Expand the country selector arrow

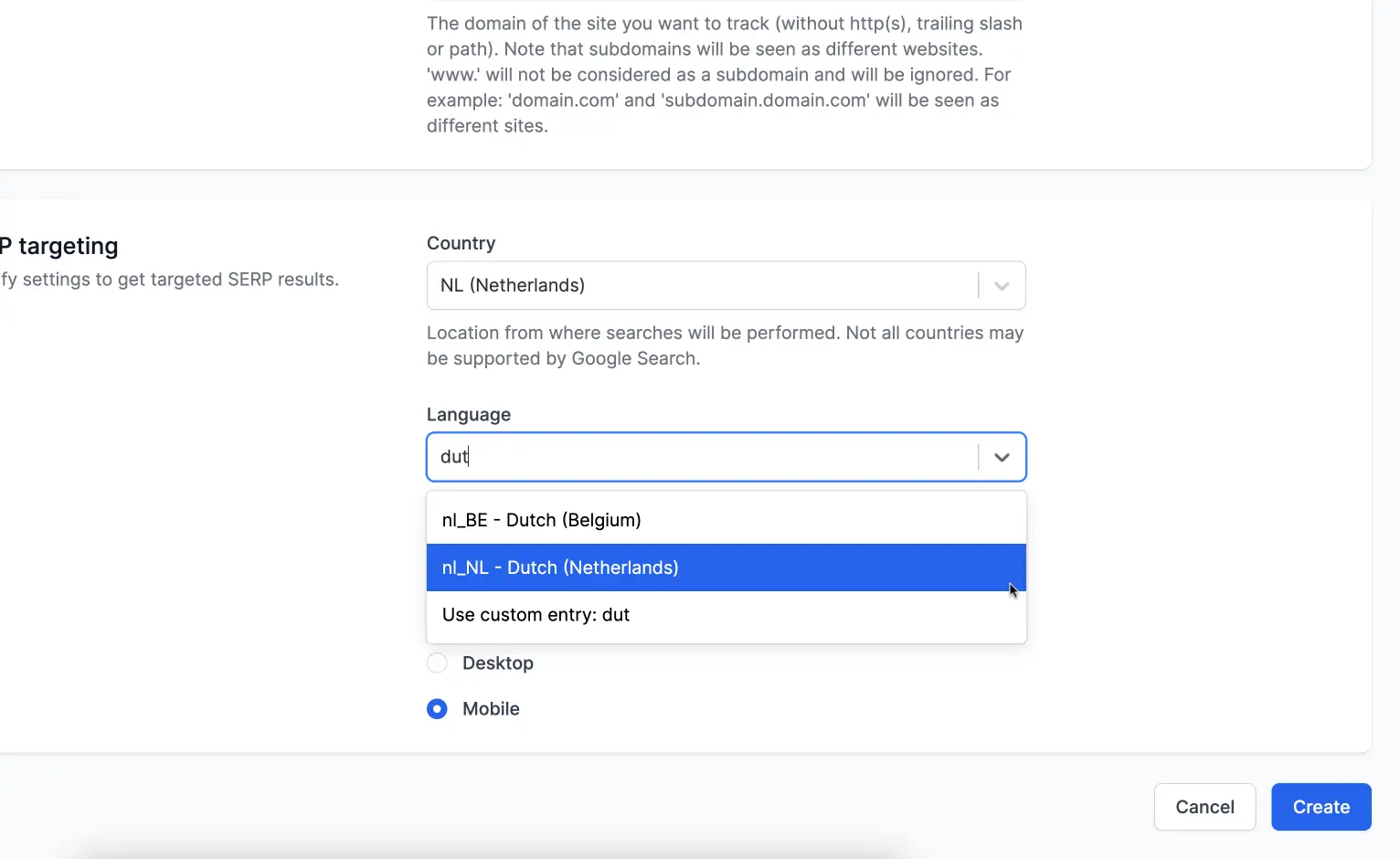coord(1001,285)
